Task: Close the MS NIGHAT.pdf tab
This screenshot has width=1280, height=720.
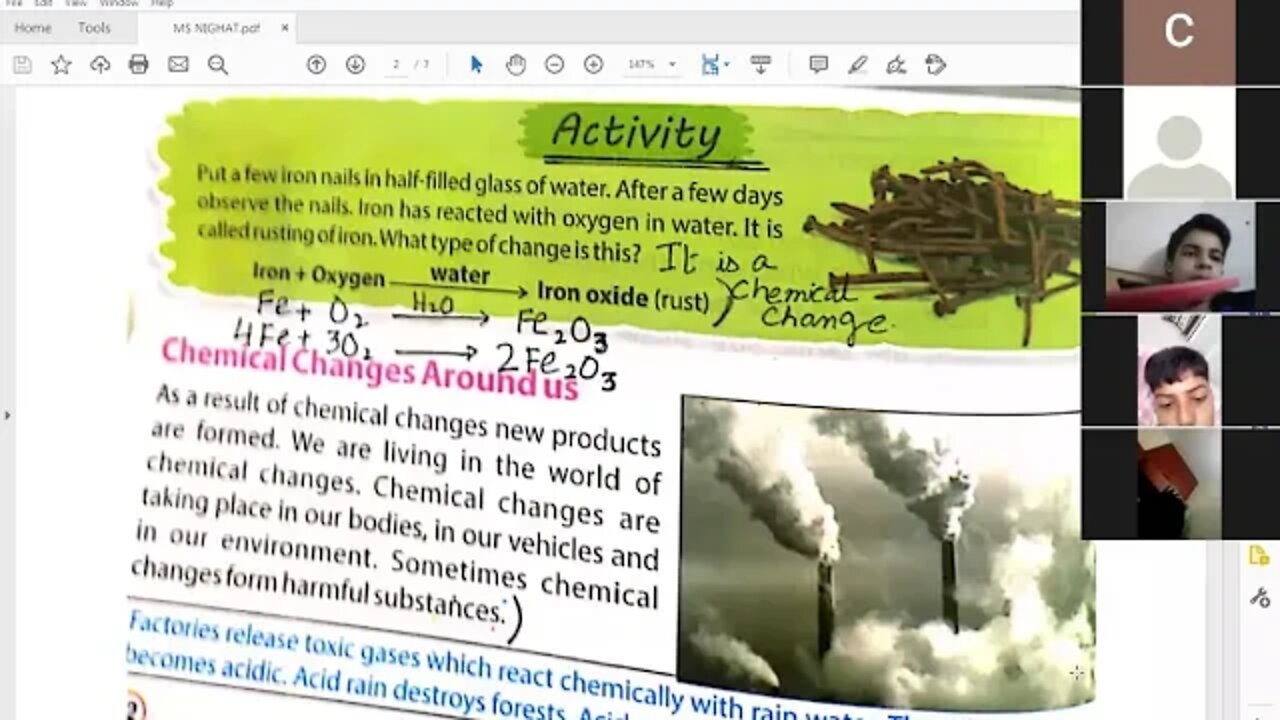Action: (284, 28)
